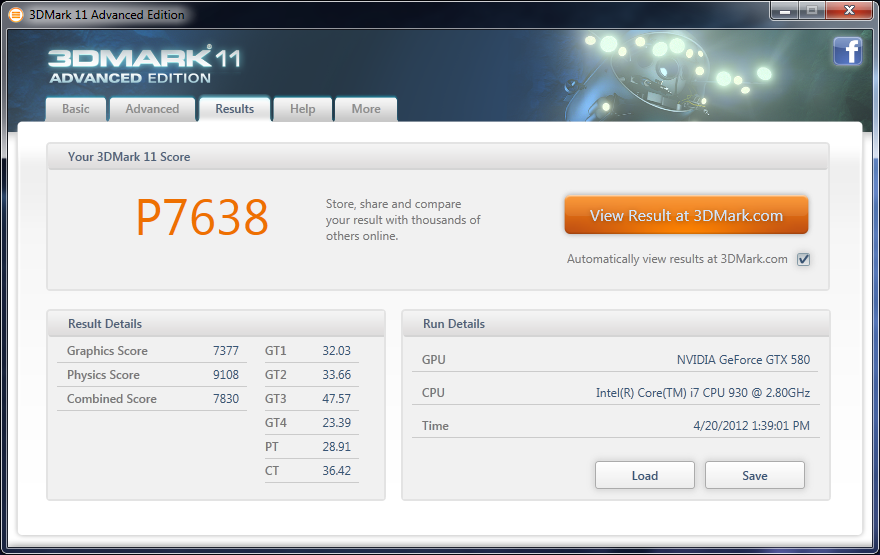Click the Store, share and compare description text
880x555 pixels.
[x=403, y=220]
